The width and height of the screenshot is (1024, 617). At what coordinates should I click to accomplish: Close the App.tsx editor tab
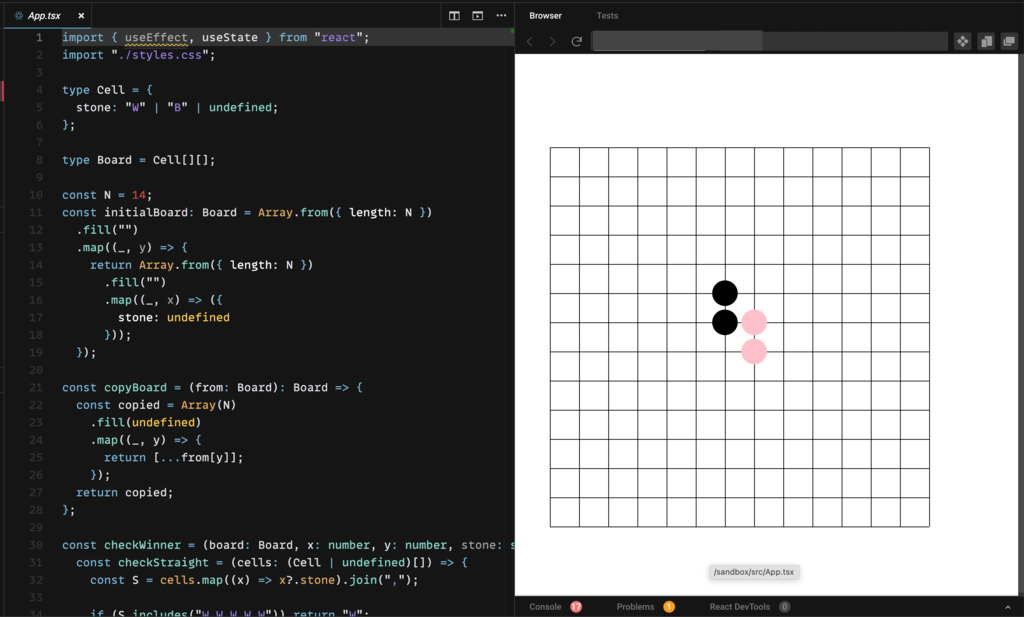tap(81, 16)
